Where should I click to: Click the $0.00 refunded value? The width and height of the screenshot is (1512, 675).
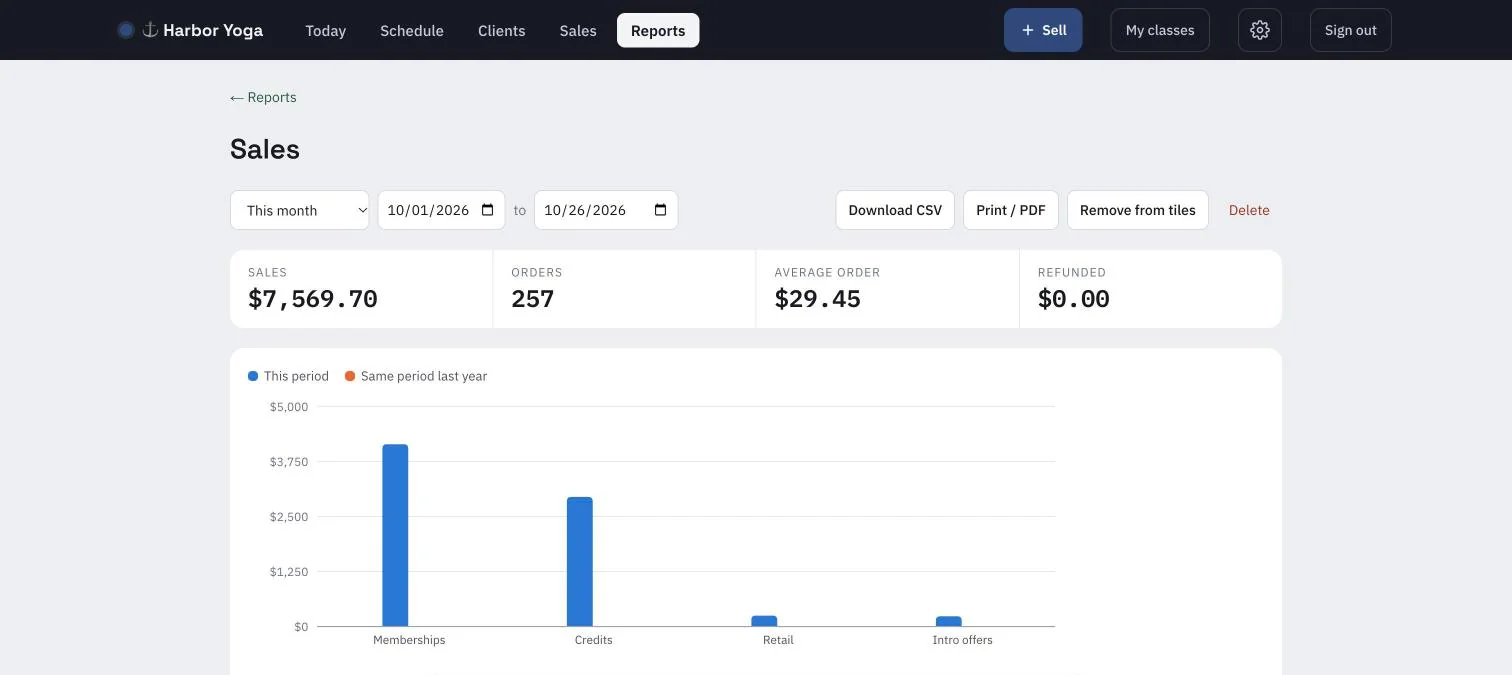coord(1074,299)
